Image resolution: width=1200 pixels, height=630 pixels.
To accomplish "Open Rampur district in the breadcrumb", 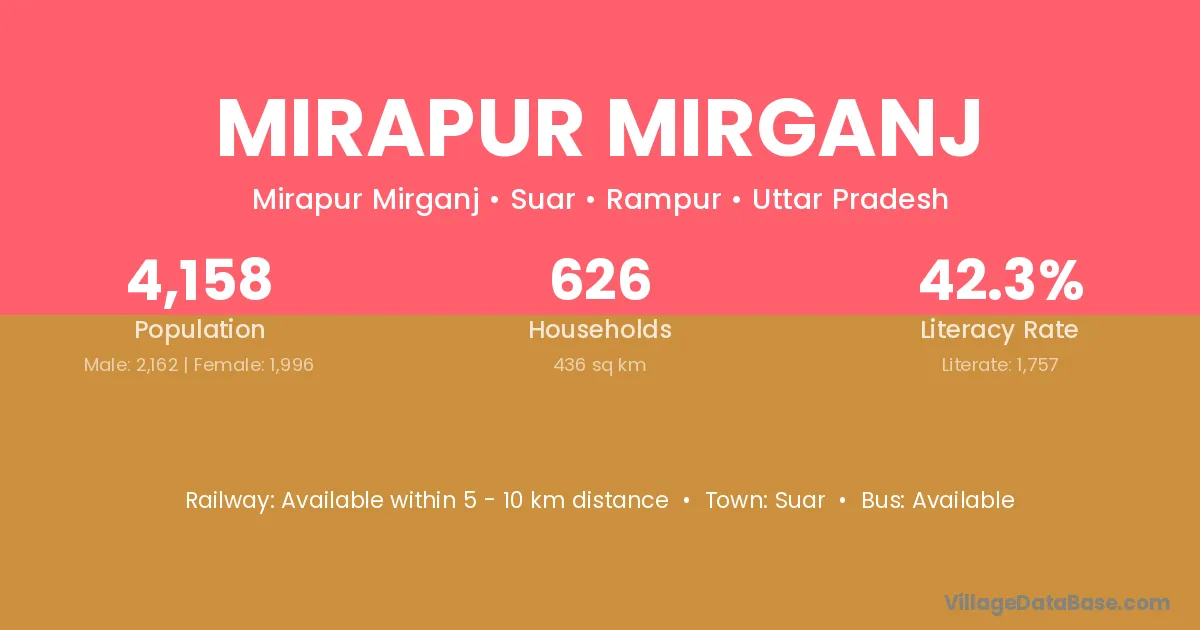I will 663,199.
